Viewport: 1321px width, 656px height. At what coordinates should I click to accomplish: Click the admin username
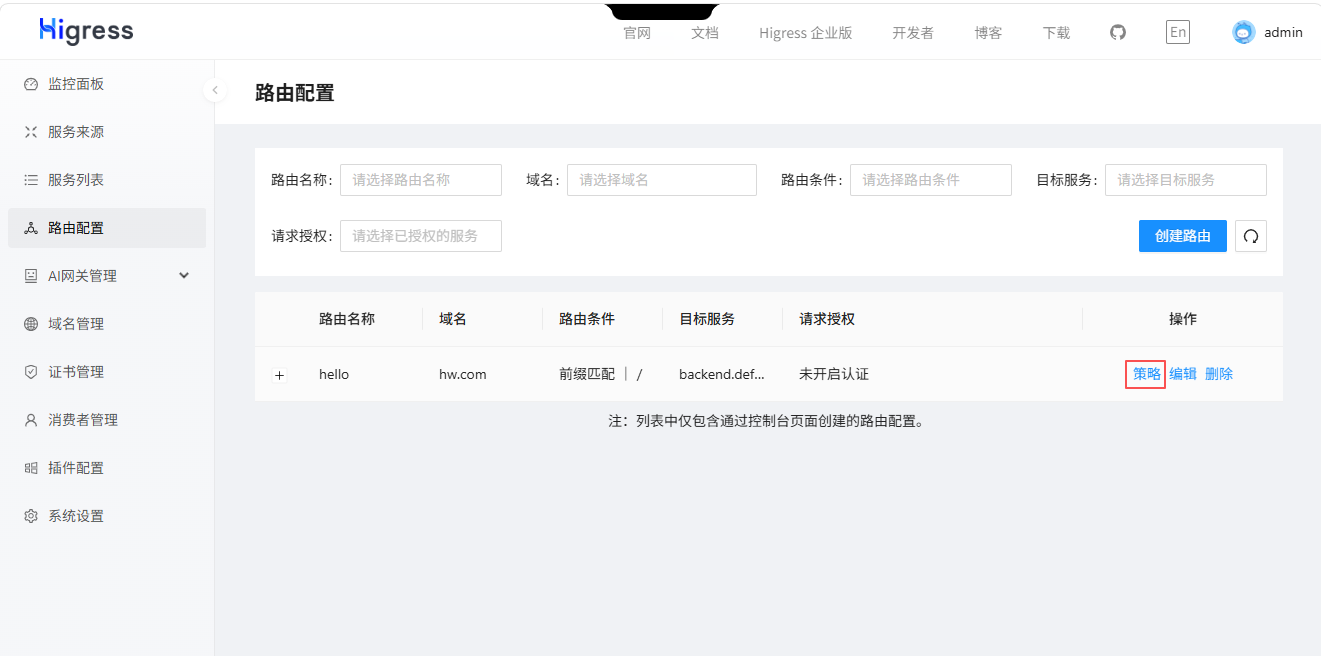click(1283, 32)
